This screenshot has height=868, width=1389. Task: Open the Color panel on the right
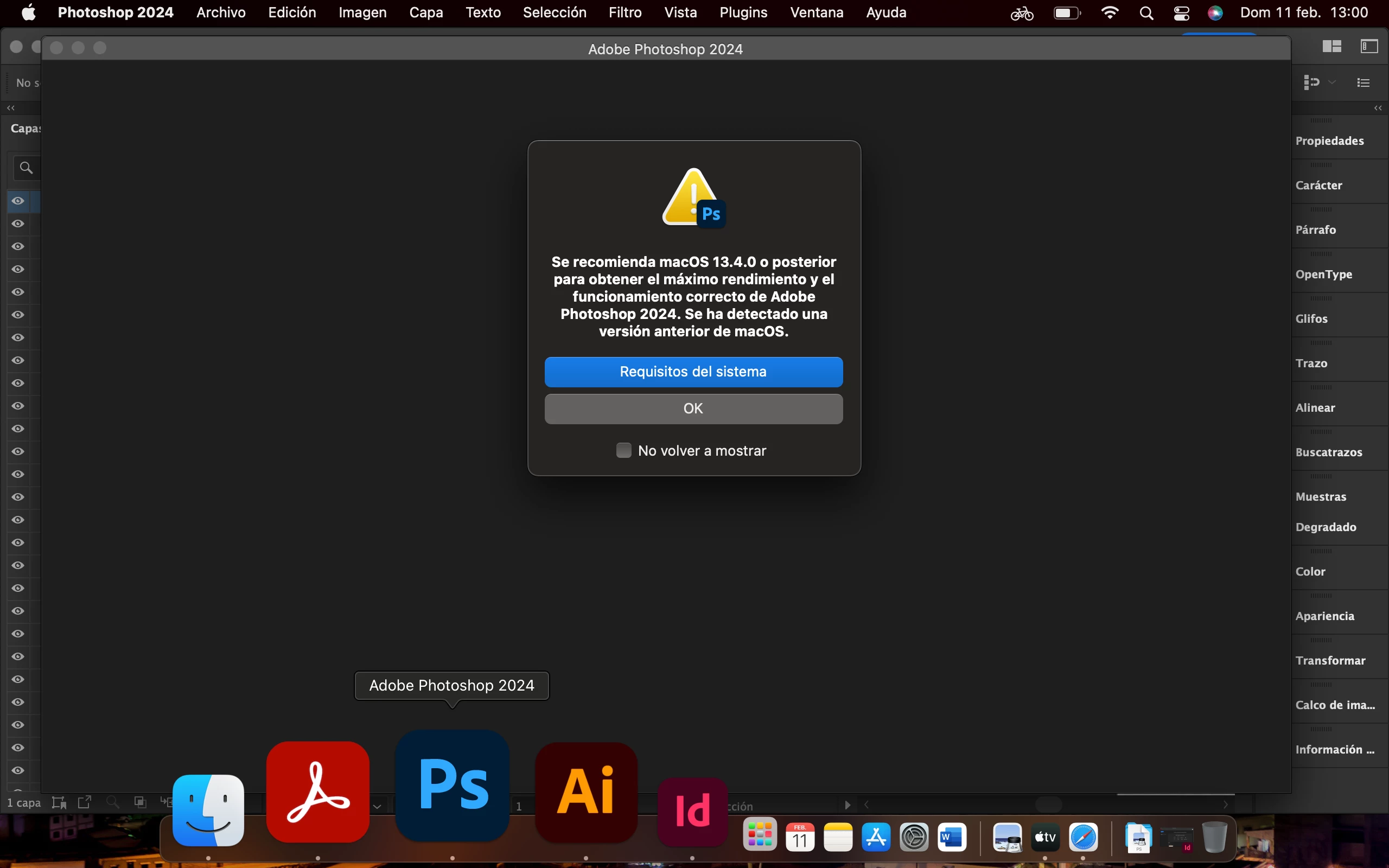(1310, 571)
